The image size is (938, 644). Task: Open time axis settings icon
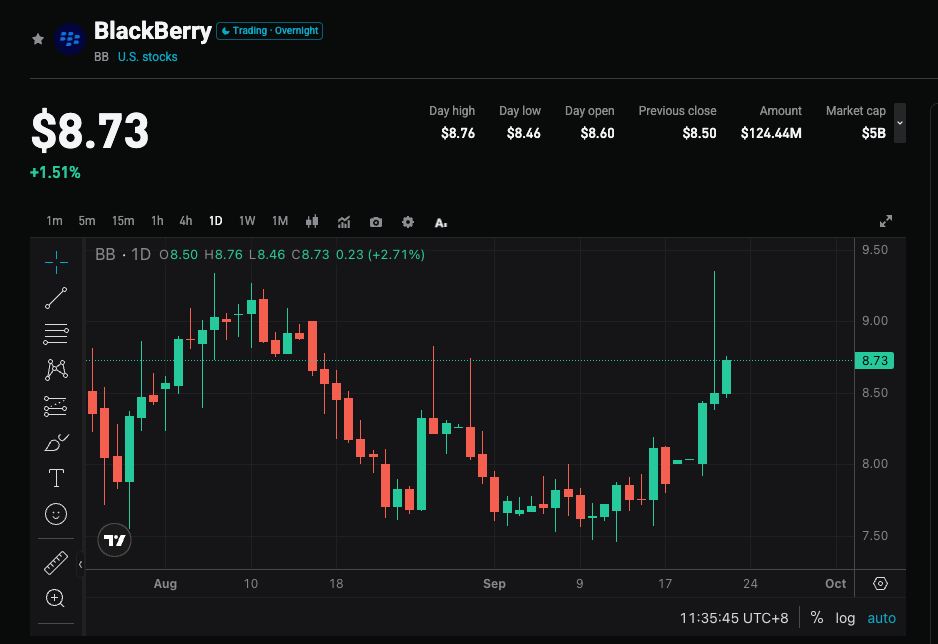click(880, 584)
